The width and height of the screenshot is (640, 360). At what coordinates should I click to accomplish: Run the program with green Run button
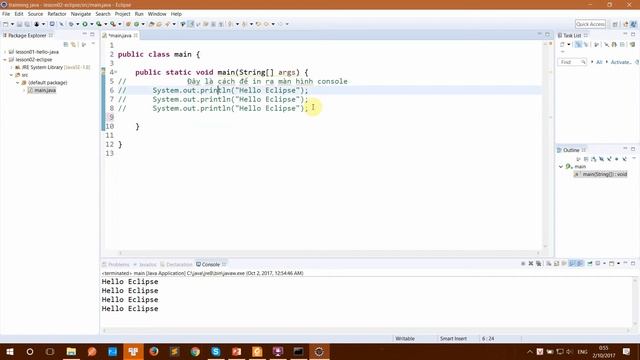(x=85, y=24)
